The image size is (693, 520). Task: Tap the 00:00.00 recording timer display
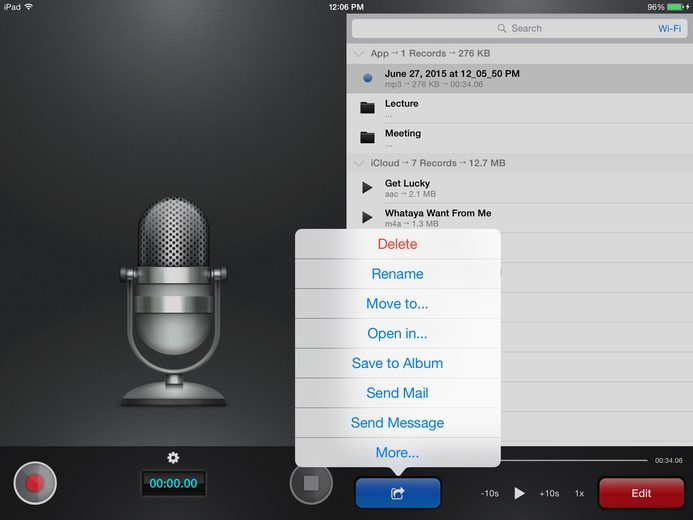tap(173, 483)
